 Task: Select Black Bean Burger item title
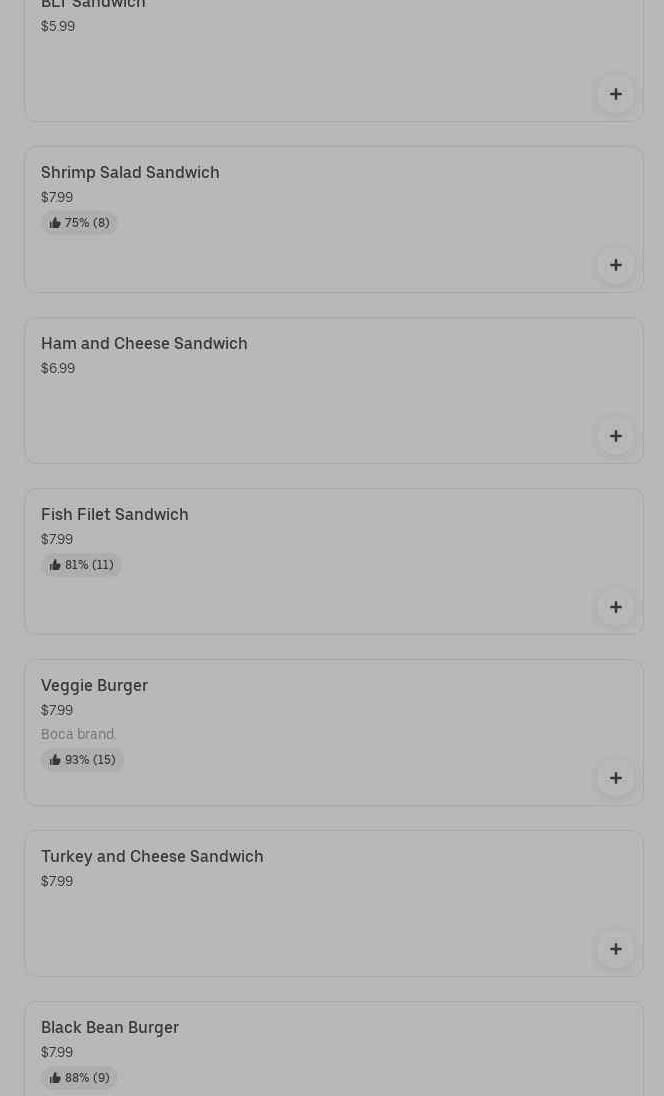[x=110, y=1027]
